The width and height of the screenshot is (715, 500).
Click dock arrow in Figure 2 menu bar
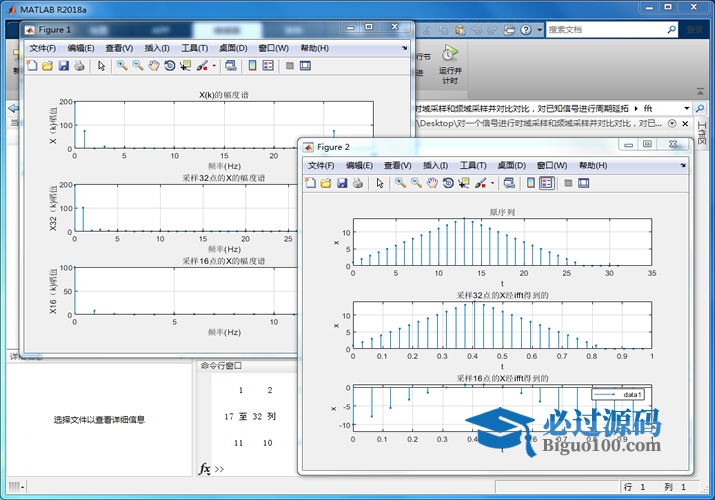click(683, 165)
